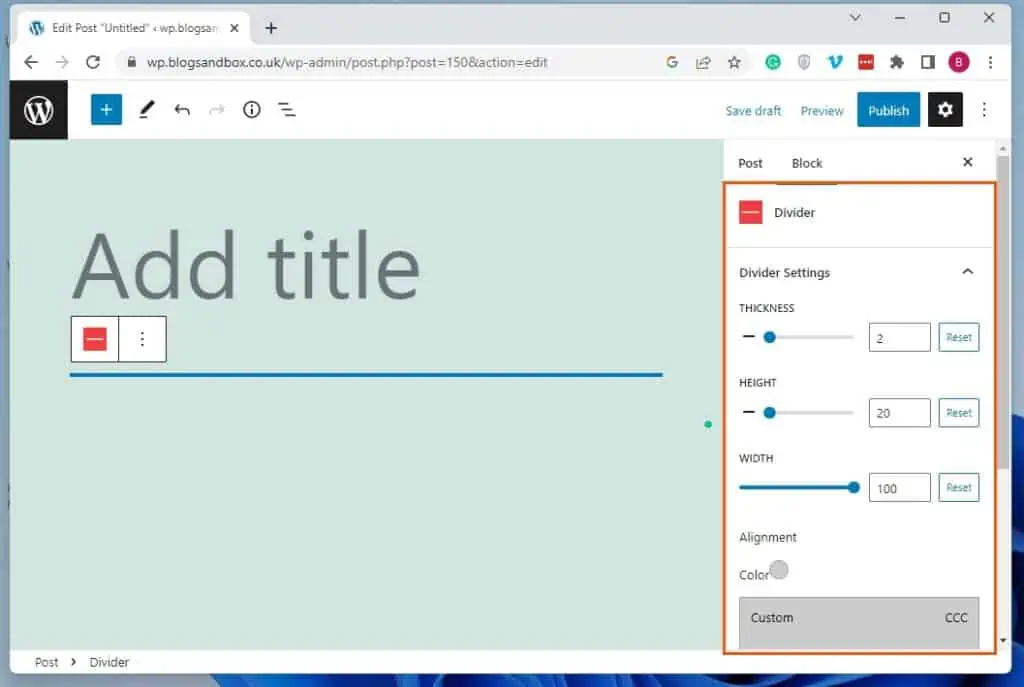The image size is (1024, 687).
Task: Open block options with the three-dot icon
Action: pos(143,339)
